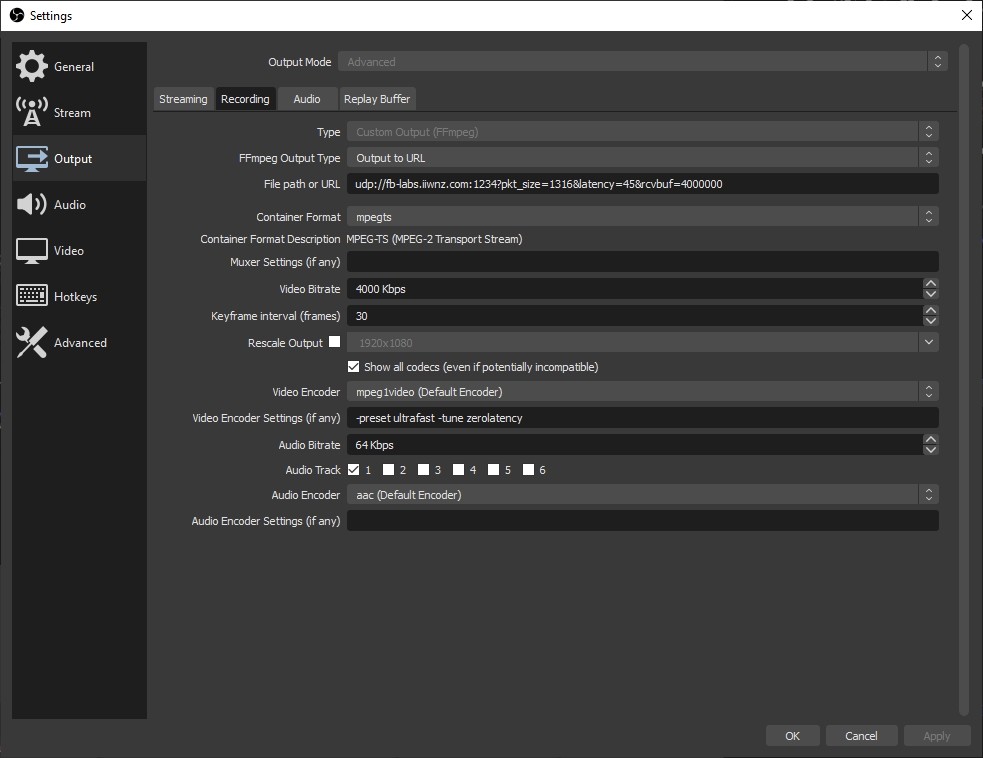
Task: Click the Keyframe interval value field
Action: (x=634, y=315)
